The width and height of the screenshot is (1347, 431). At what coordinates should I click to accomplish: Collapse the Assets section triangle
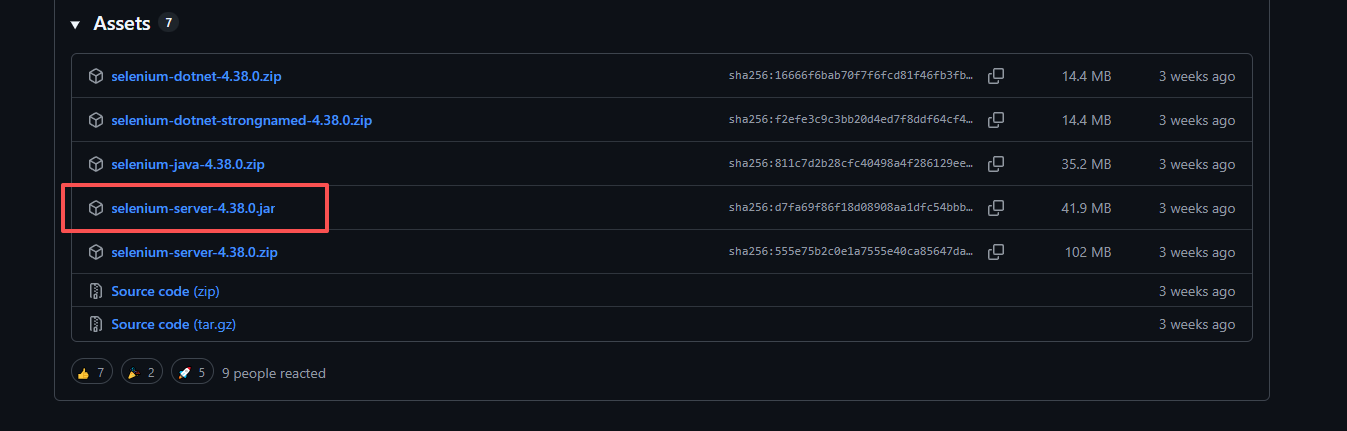tap(75, 25)
